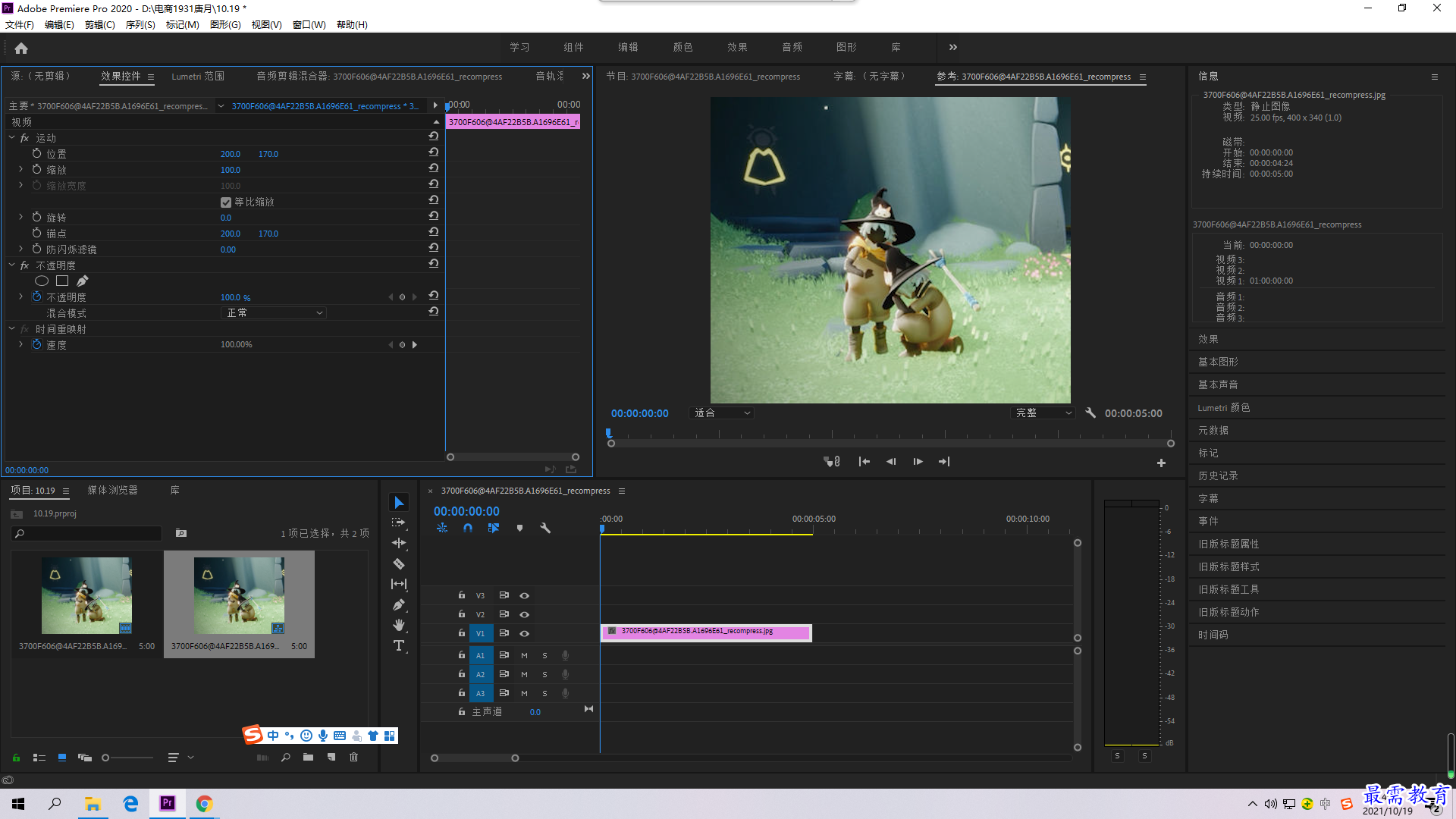Click the timeline horizontal zoom scrollbar
1456x819 pixels.
[475, 758]
